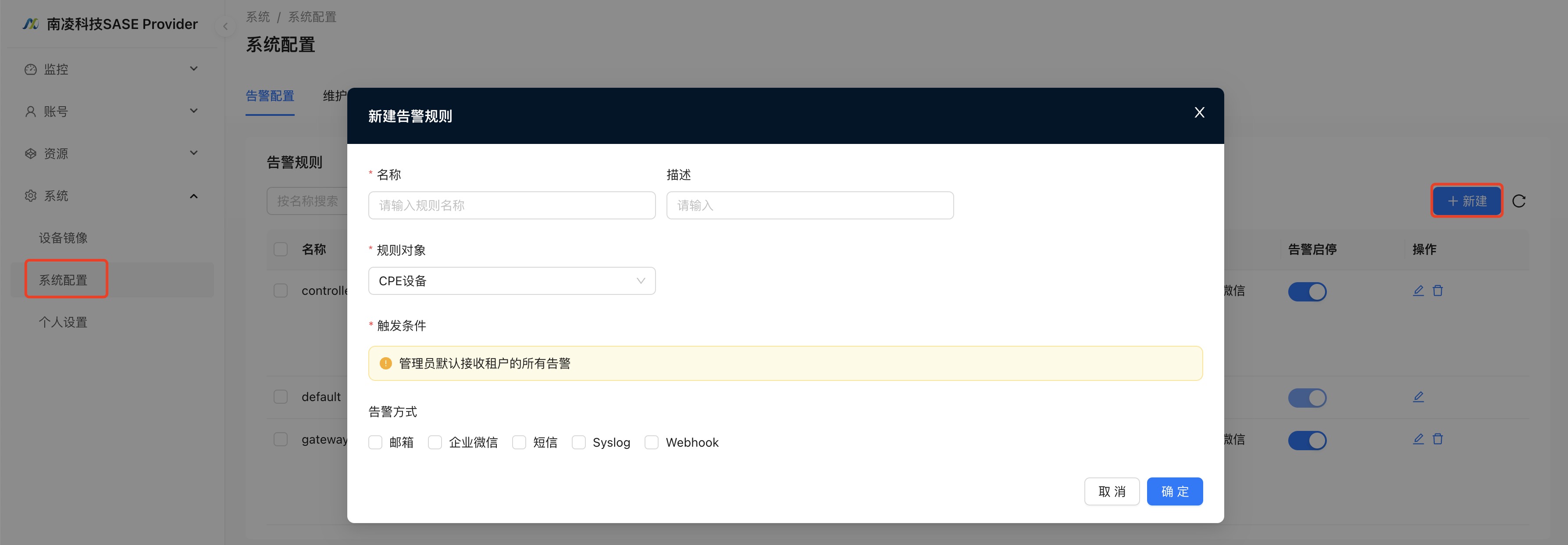Toggle the default rule alert switch
The width and height of the screenshot is (1568, 545).
coord(1307,398)
